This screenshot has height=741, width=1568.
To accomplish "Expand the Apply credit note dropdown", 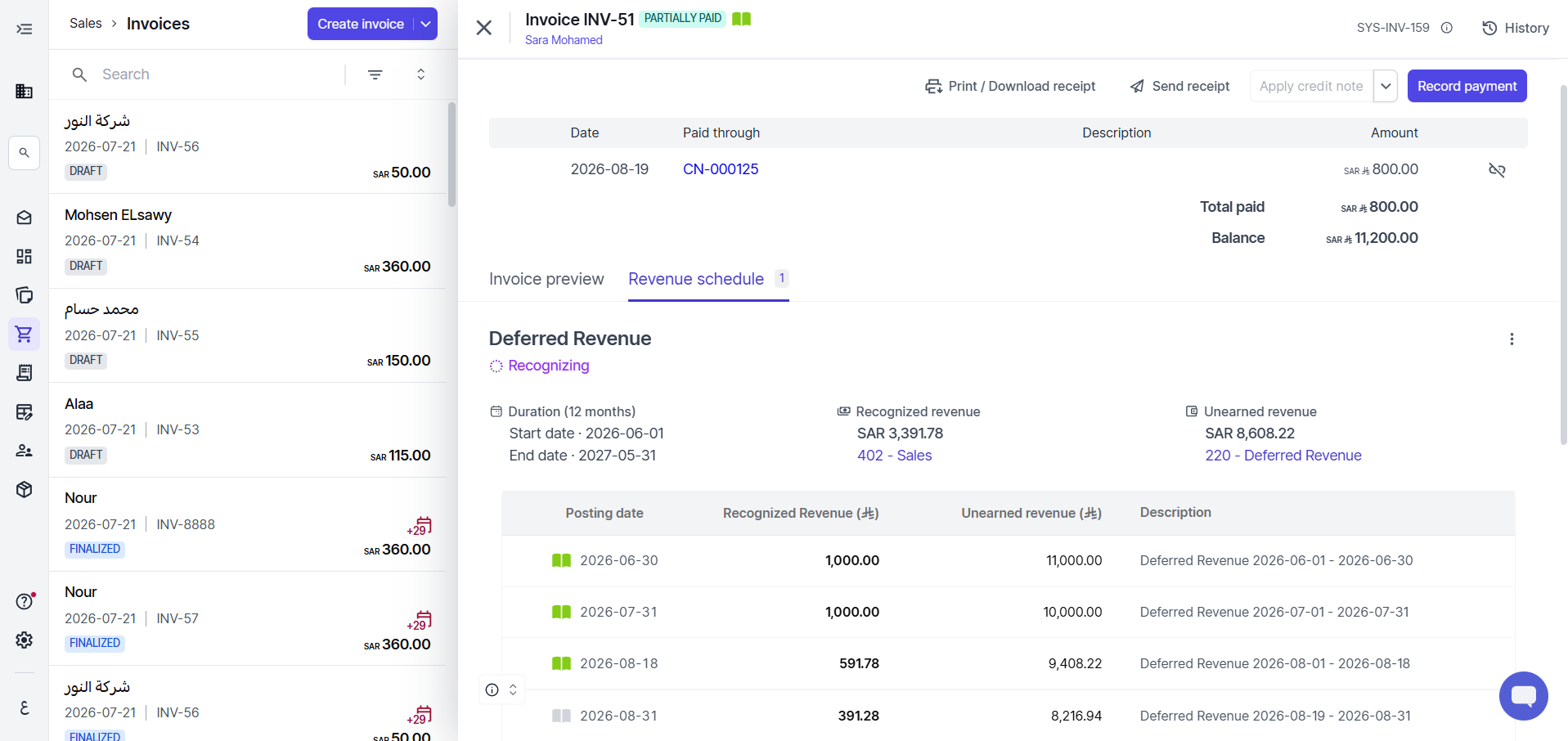I will [1386, 86].
